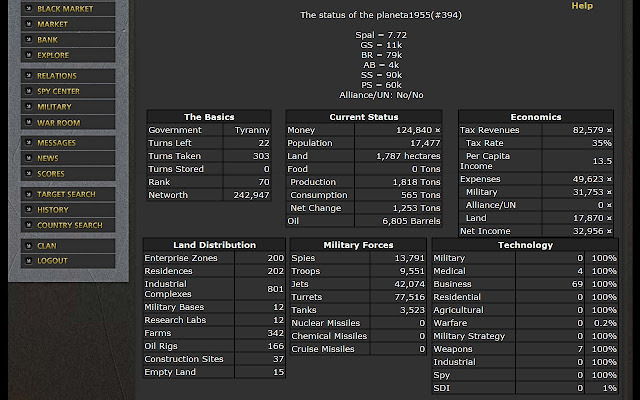Select the Tax Rate value 35%
This screenshot has height=400, width=640.
pos(602,143)
